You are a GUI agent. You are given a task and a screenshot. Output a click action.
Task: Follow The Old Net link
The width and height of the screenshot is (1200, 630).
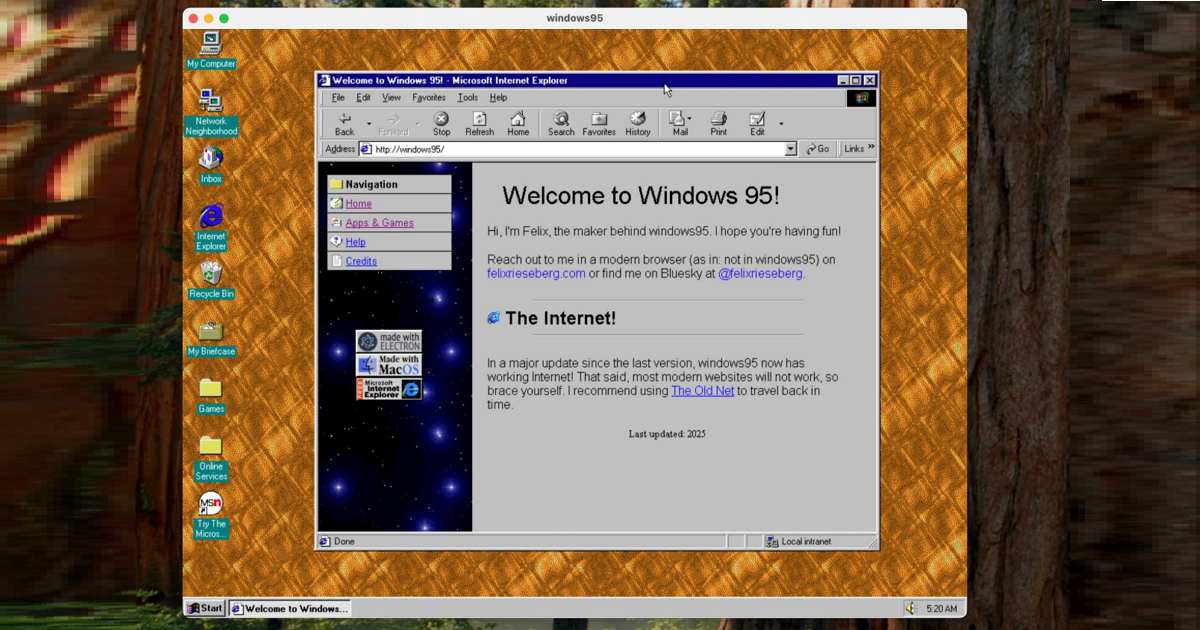point(702,391)
